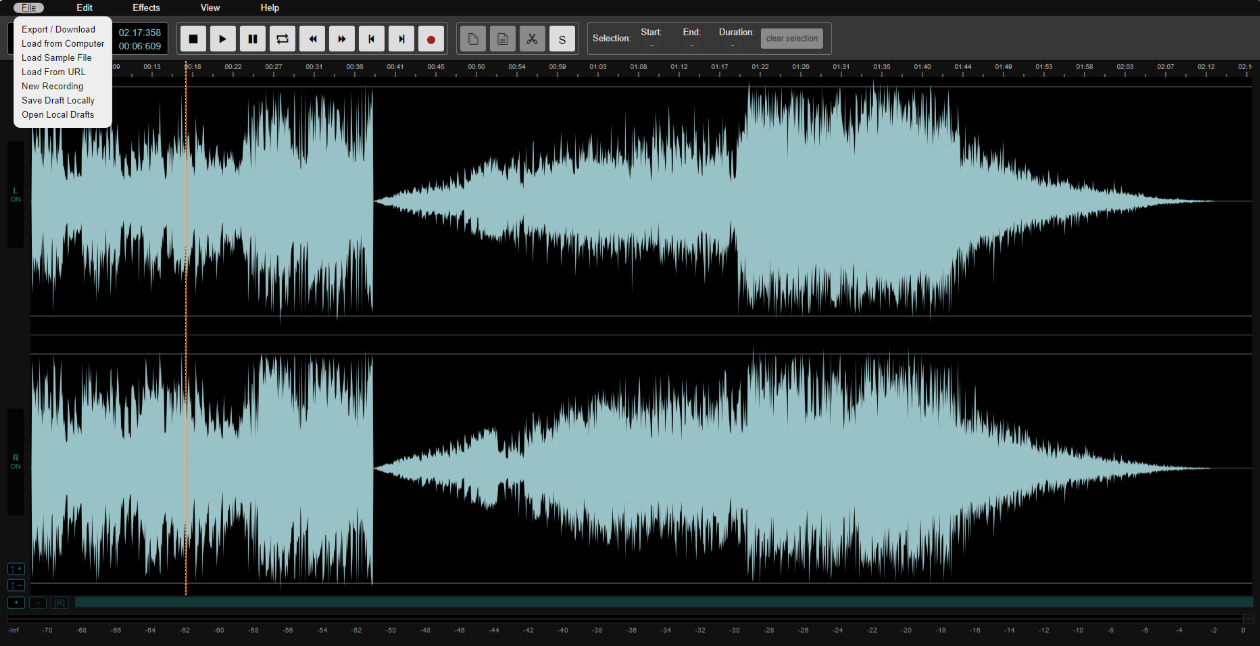
Task: Click the Paste icon in toolbar
Action: point(503,39)
